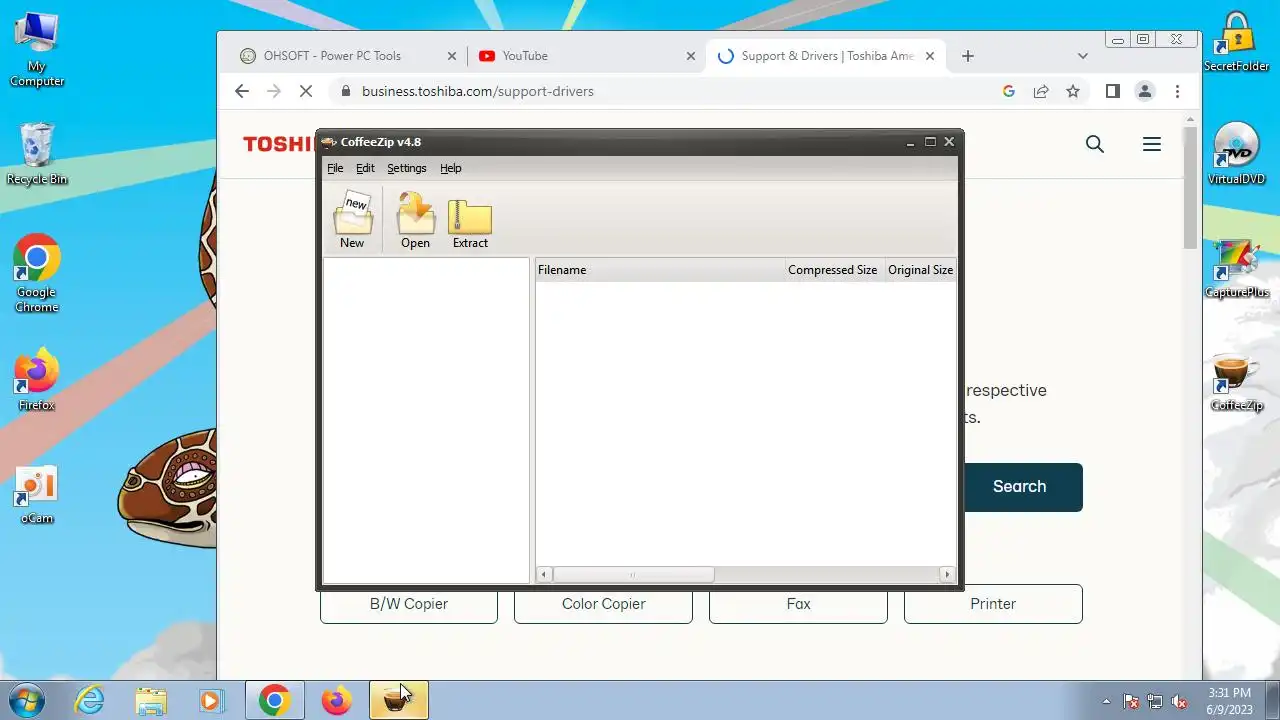This screenshot has width=1280, height=720.
Task: Click the Chrome page vertical scrollbar
Action: pos(1190,188)
